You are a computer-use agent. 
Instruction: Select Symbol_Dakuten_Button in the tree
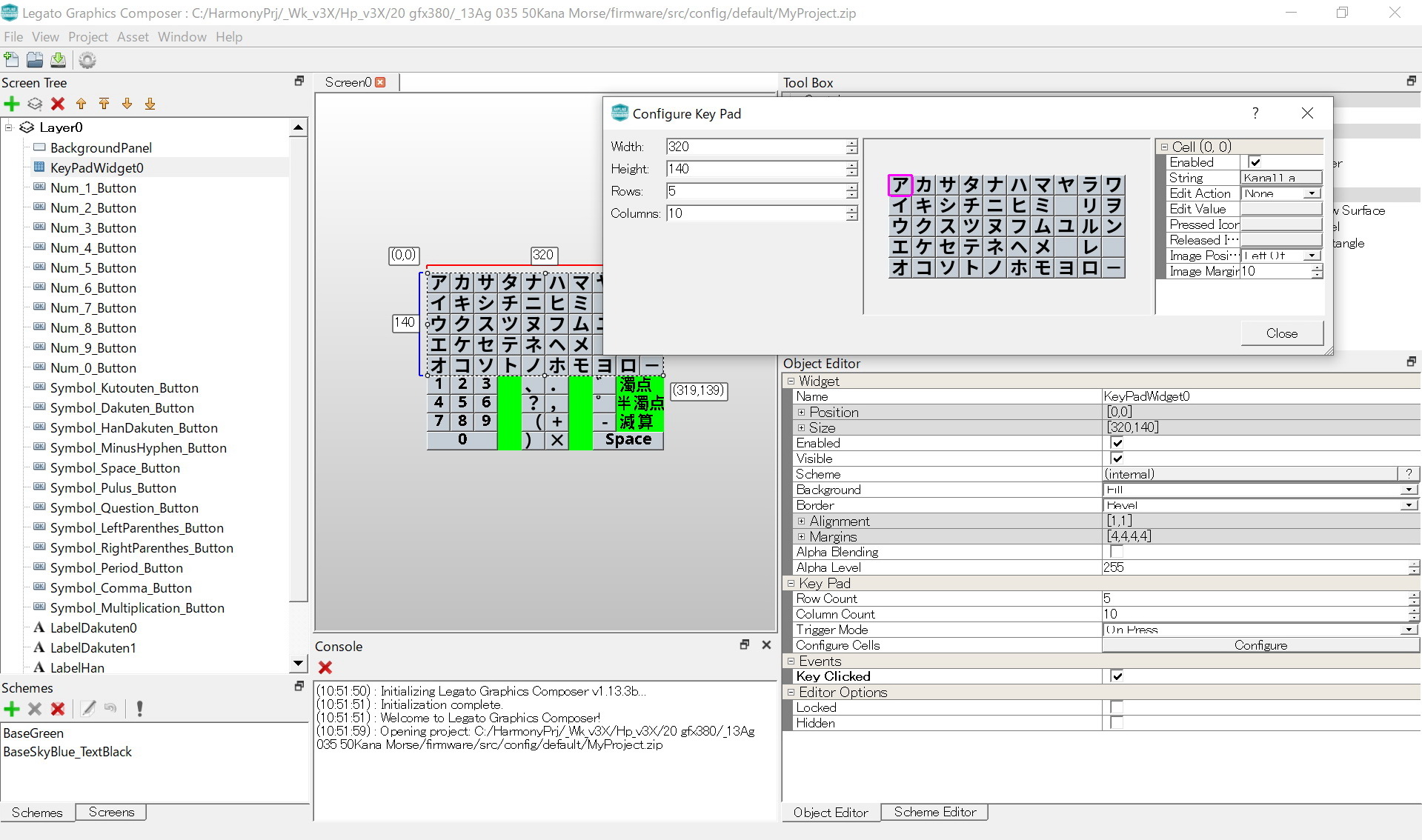pos(122,408)
